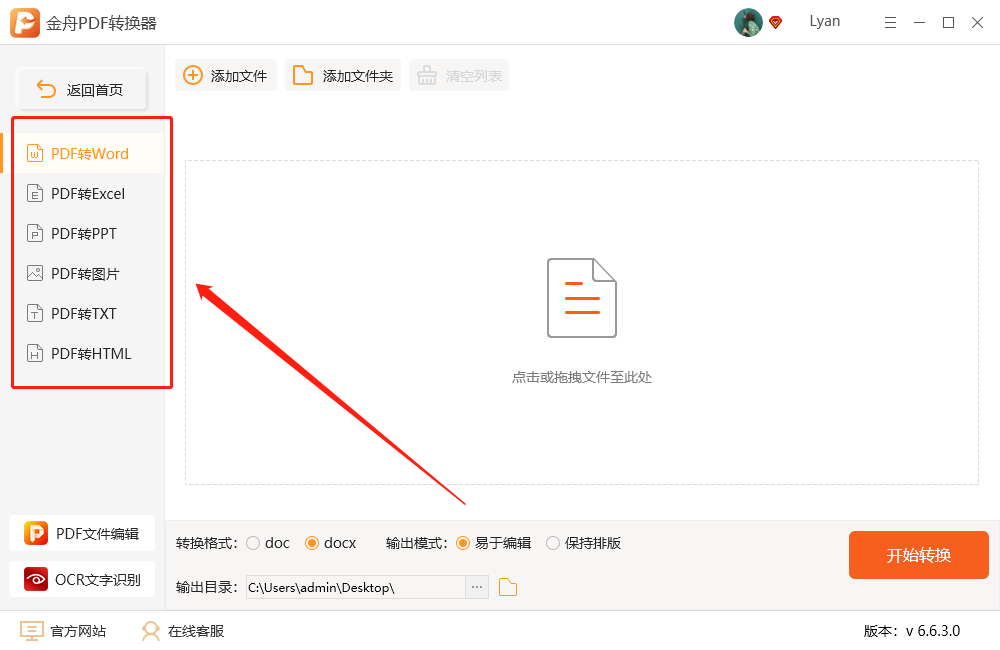Return home using the 返回首页 button
The image size is (1000, 650).
click(x=81, y=88)
